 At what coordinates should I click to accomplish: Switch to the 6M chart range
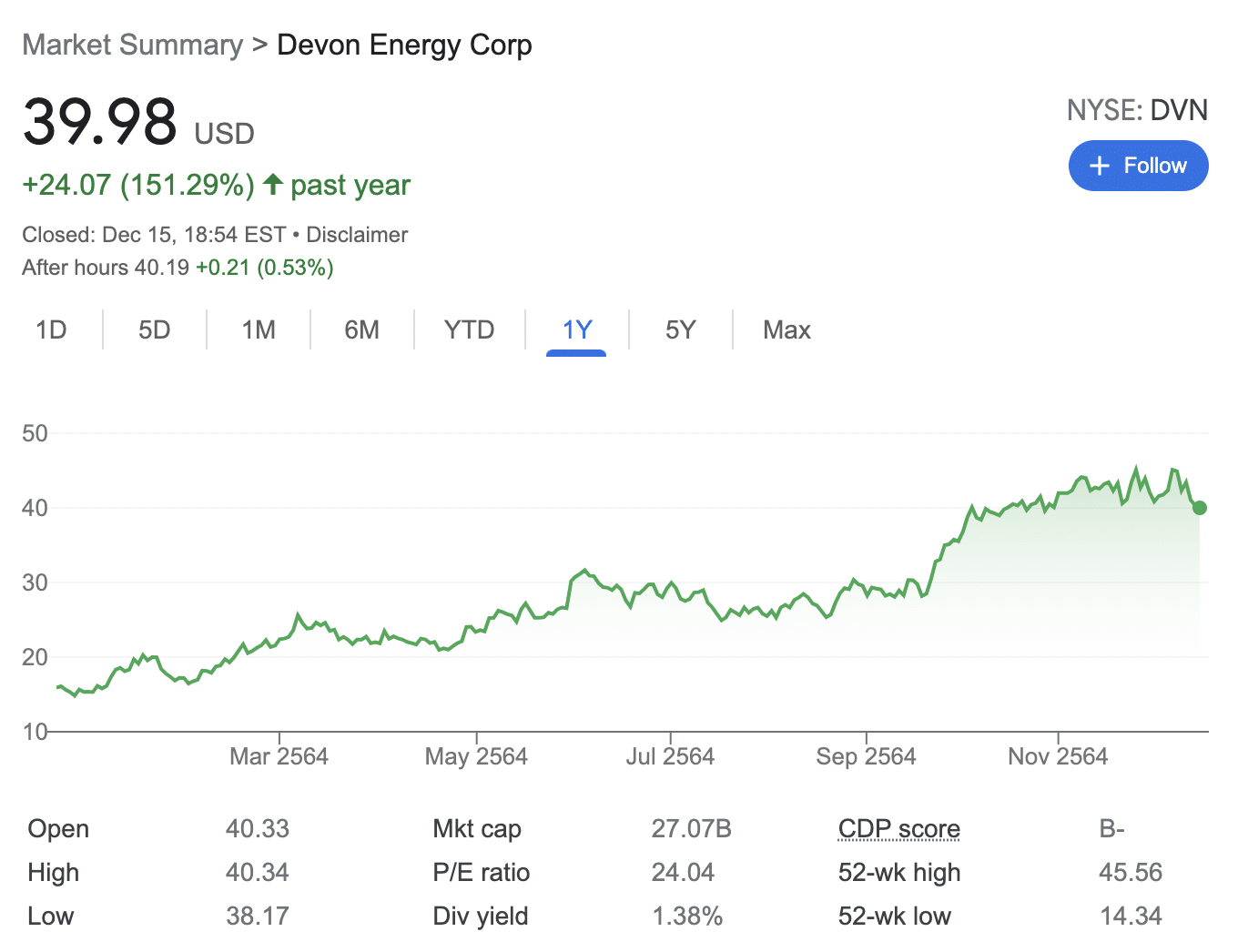[x=361, y=329]
